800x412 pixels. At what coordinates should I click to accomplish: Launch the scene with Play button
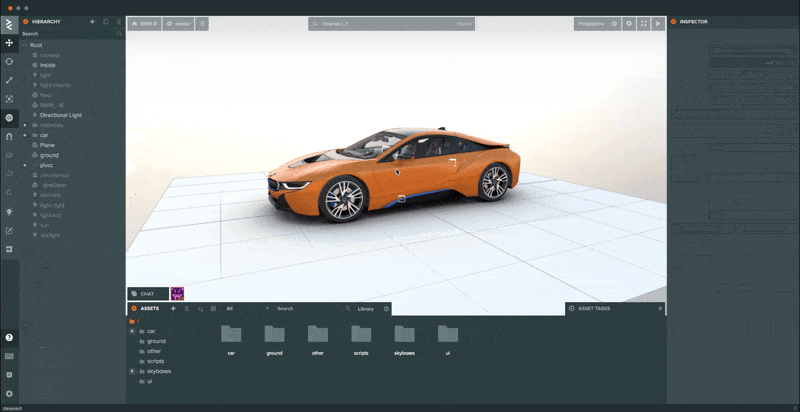click(658, 24)
